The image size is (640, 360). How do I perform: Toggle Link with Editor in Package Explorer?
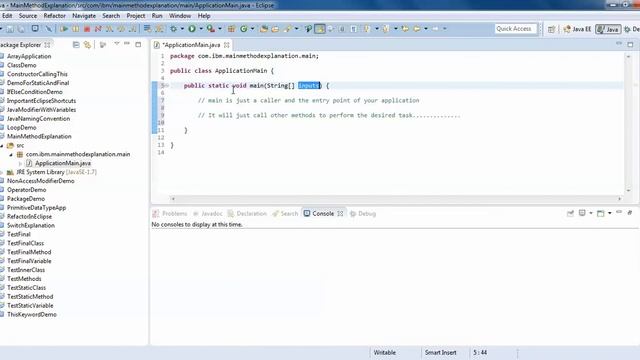87,44
